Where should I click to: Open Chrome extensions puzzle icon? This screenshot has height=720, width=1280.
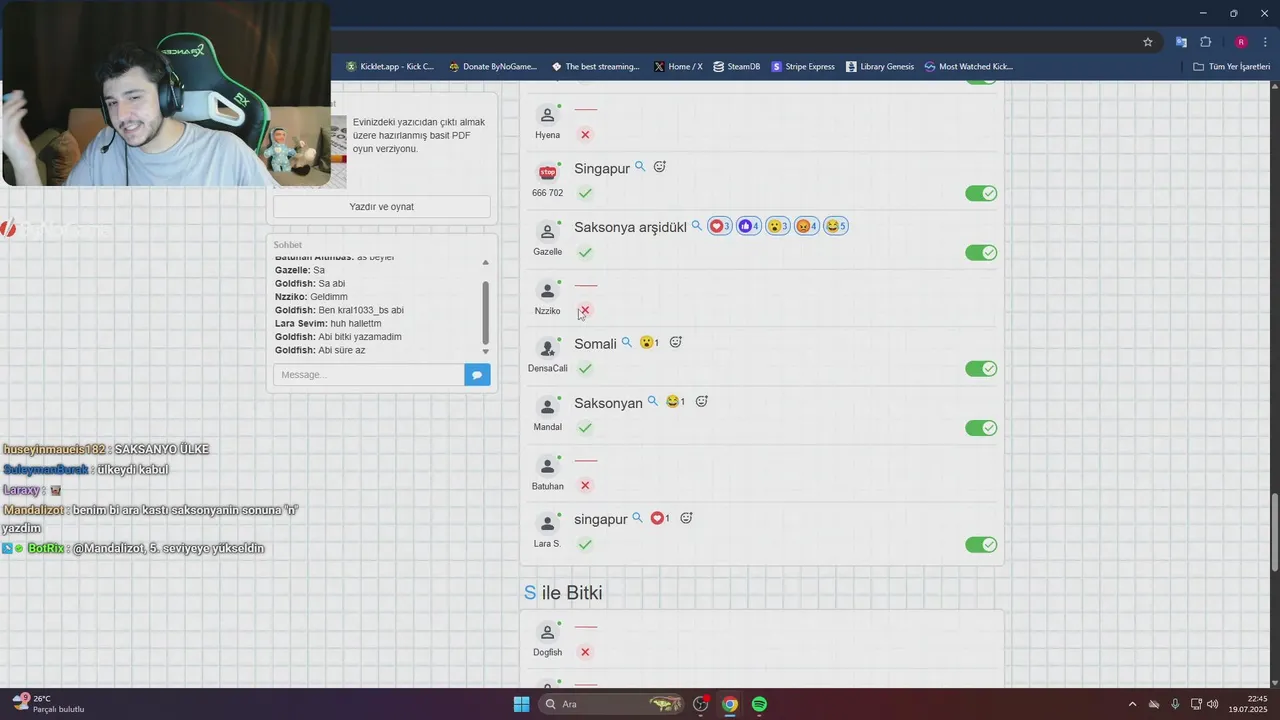(x=1206, y=42)
